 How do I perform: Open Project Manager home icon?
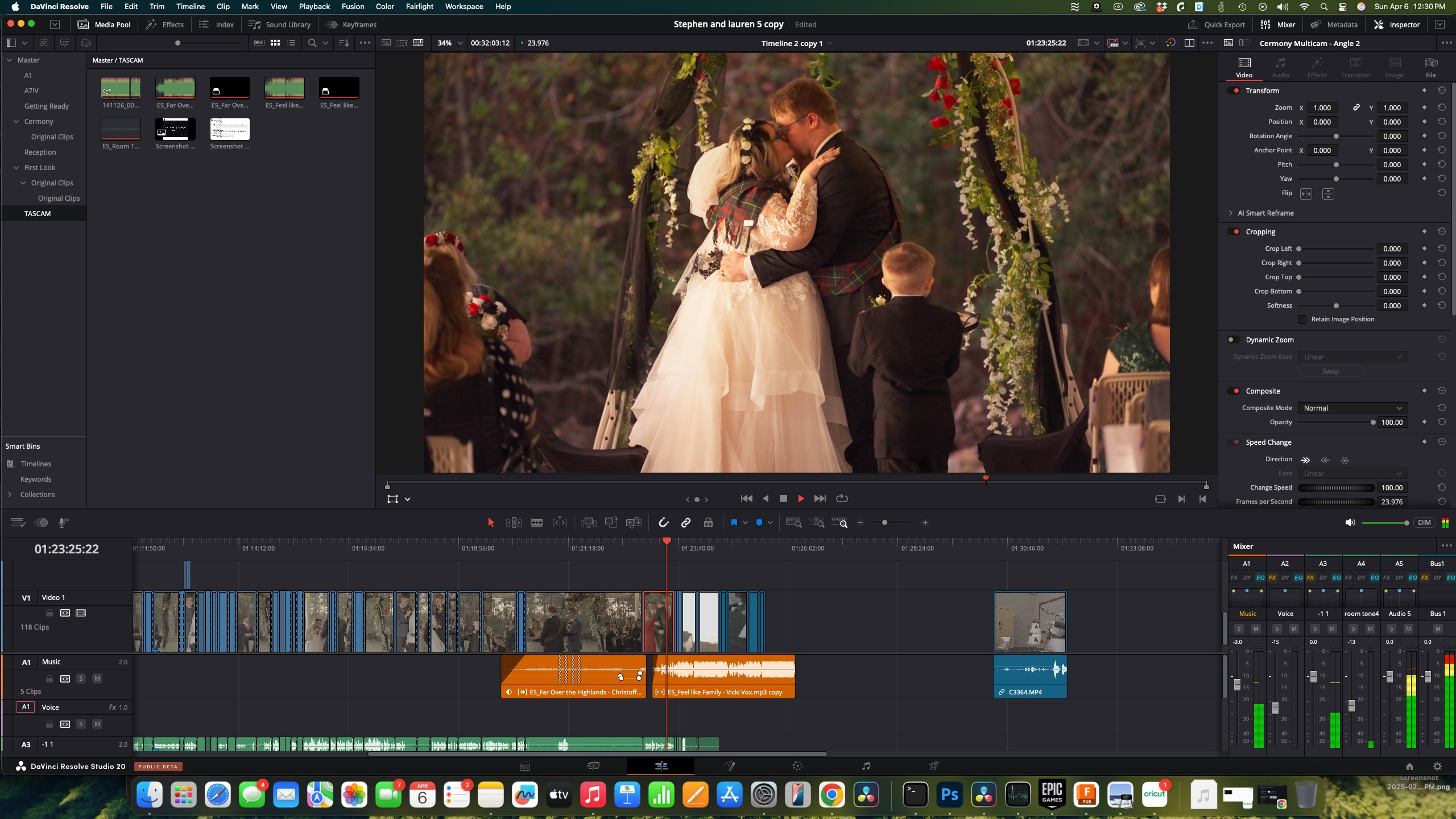pyautogui.click(x=1409, y=766)
